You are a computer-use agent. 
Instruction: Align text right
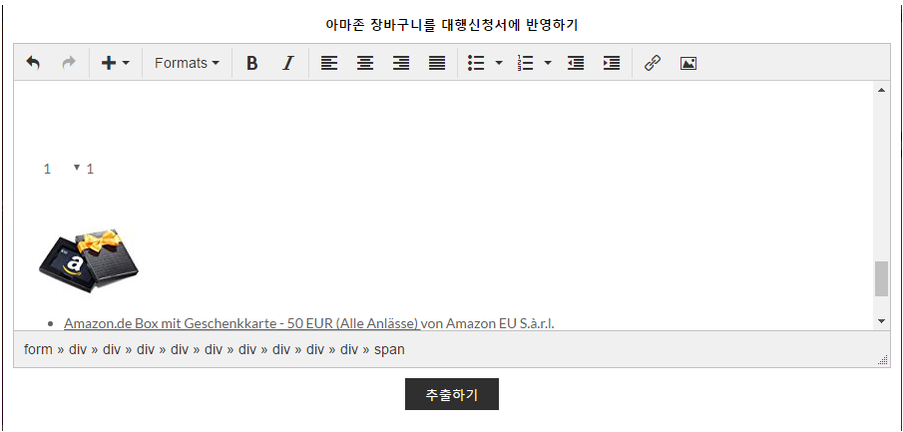tap(401, 63)
